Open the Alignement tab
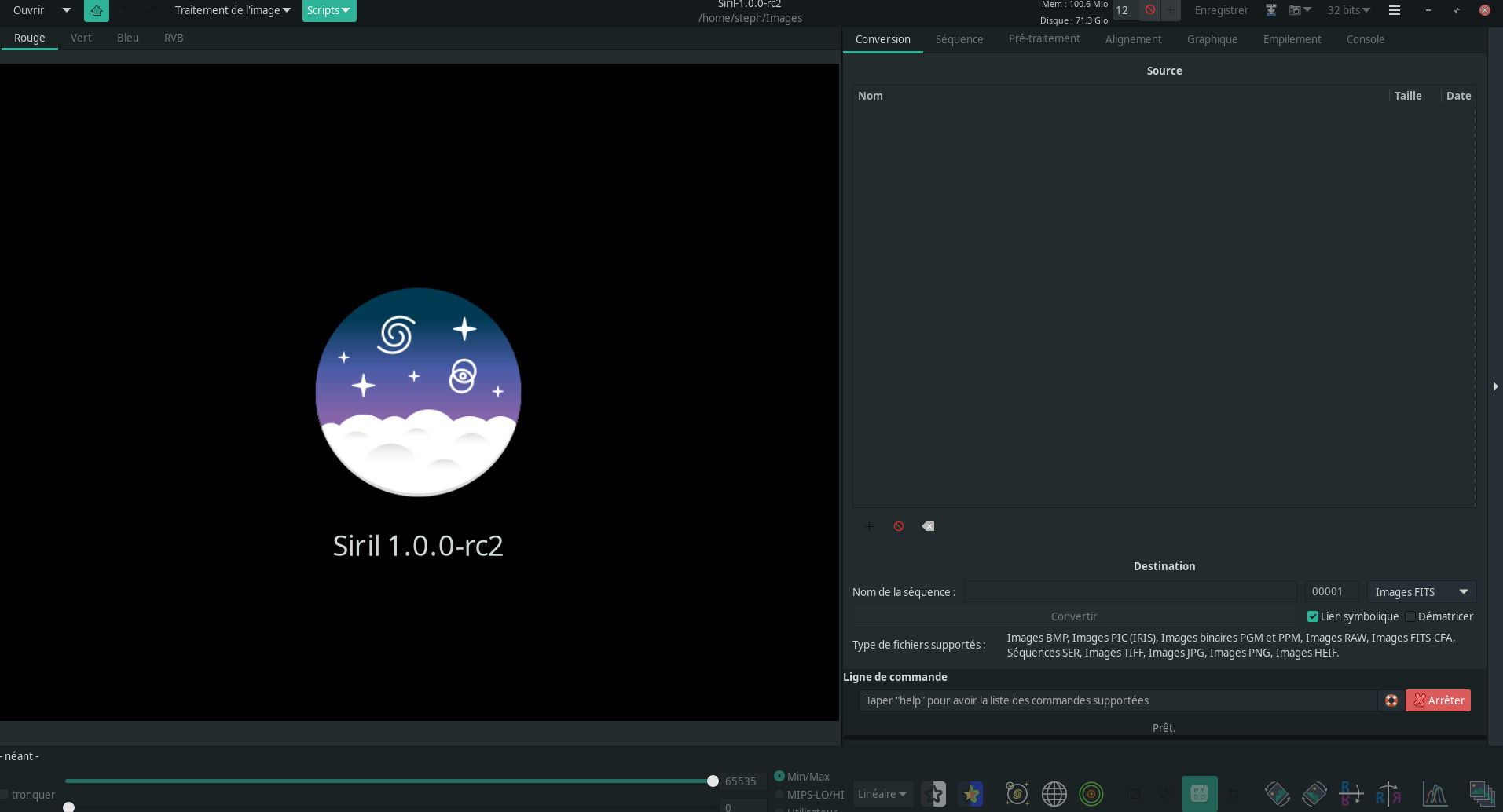Viewport: 1503px width, 812px height. coord(1133,39)
